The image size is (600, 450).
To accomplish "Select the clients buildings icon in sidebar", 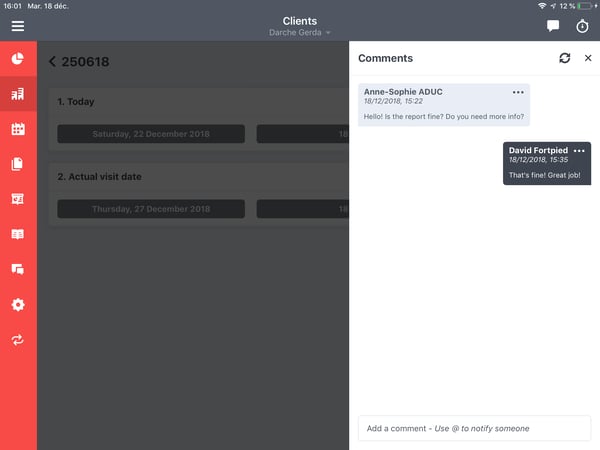I will pos(18,94).
